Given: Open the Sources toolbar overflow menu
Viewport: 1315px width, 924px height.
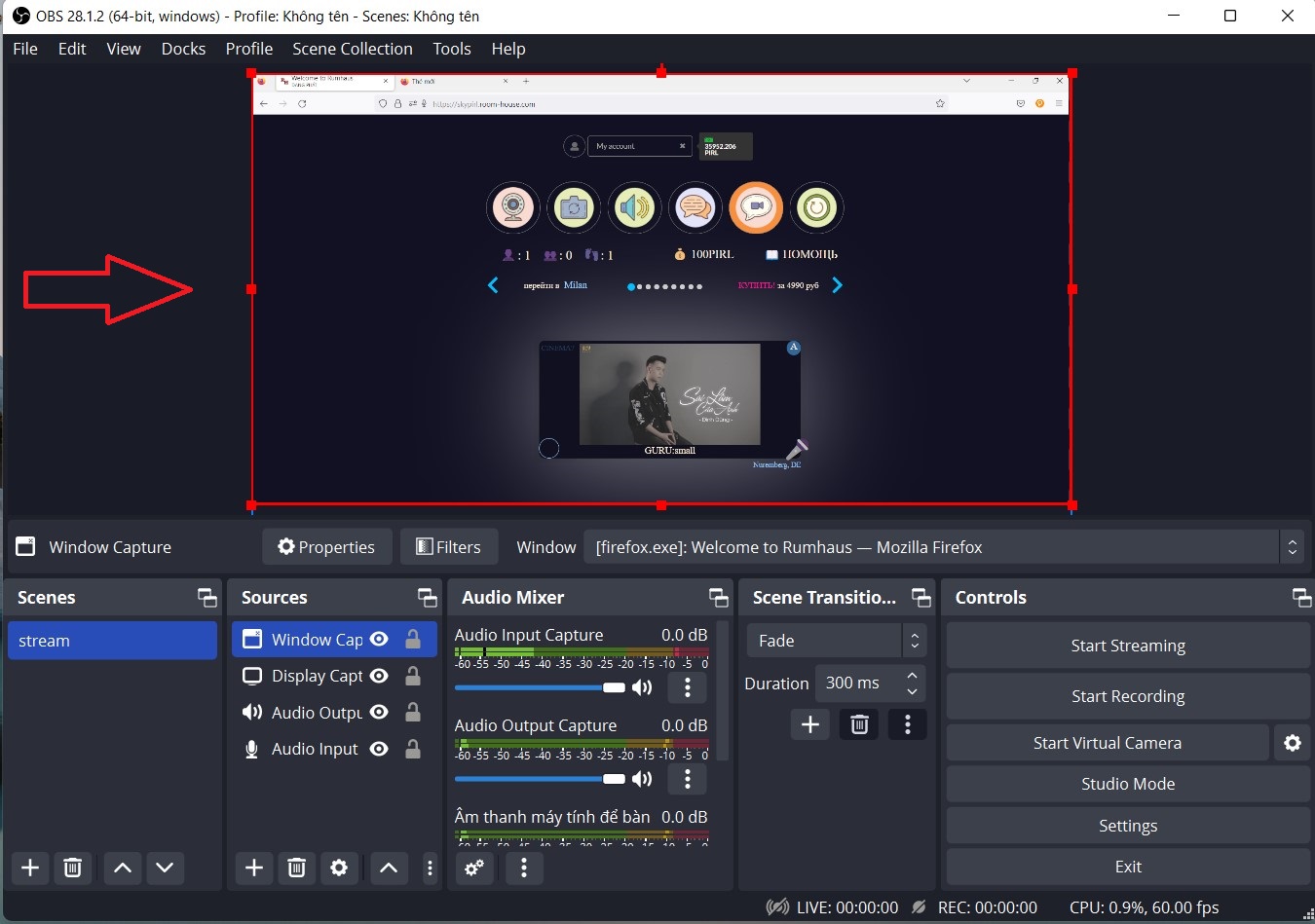Looking at the screenshot, I should [x=430, y=868].
